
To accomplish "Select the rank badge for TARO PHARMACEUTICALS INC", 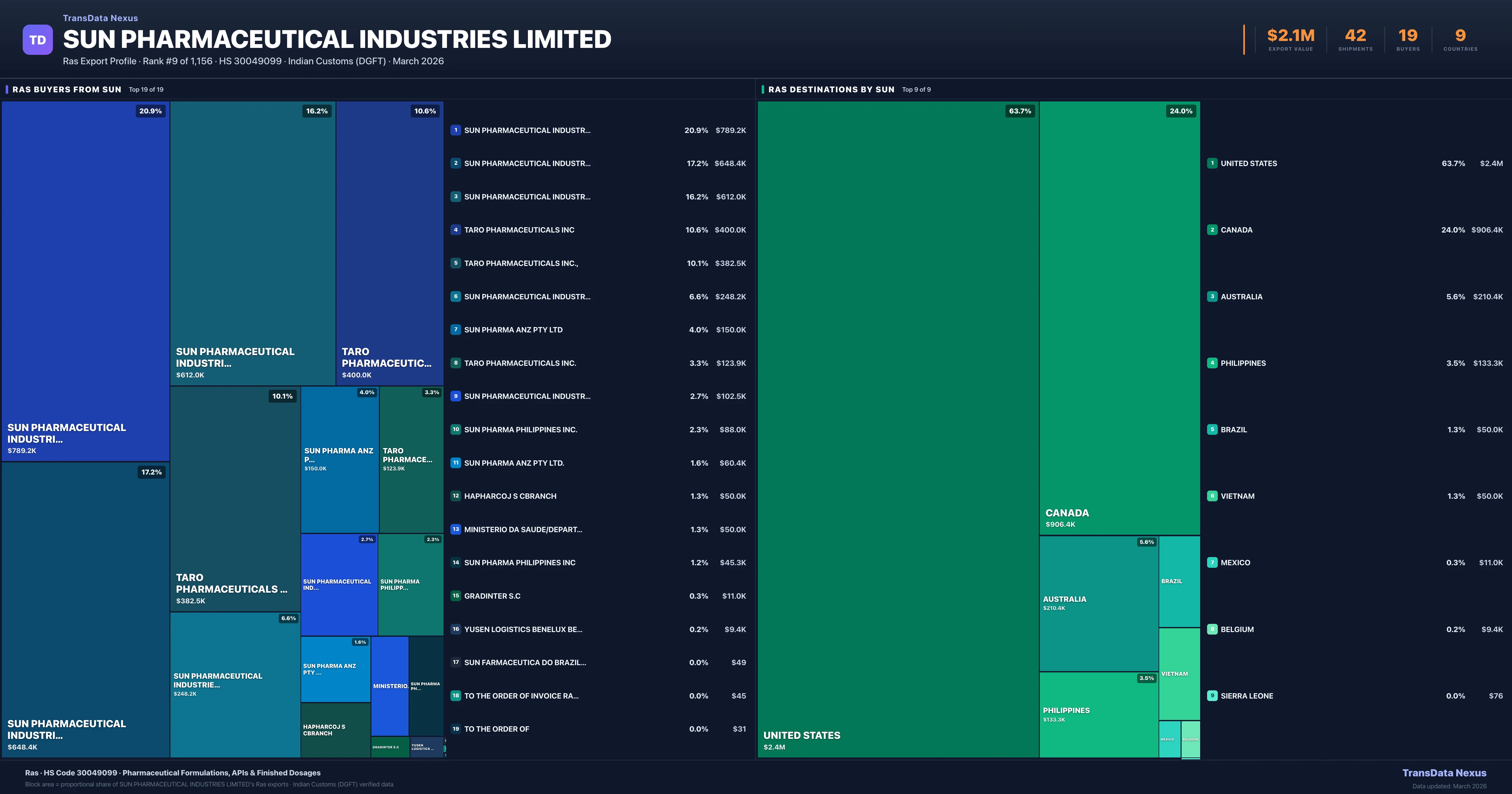I will click(456, 230).
